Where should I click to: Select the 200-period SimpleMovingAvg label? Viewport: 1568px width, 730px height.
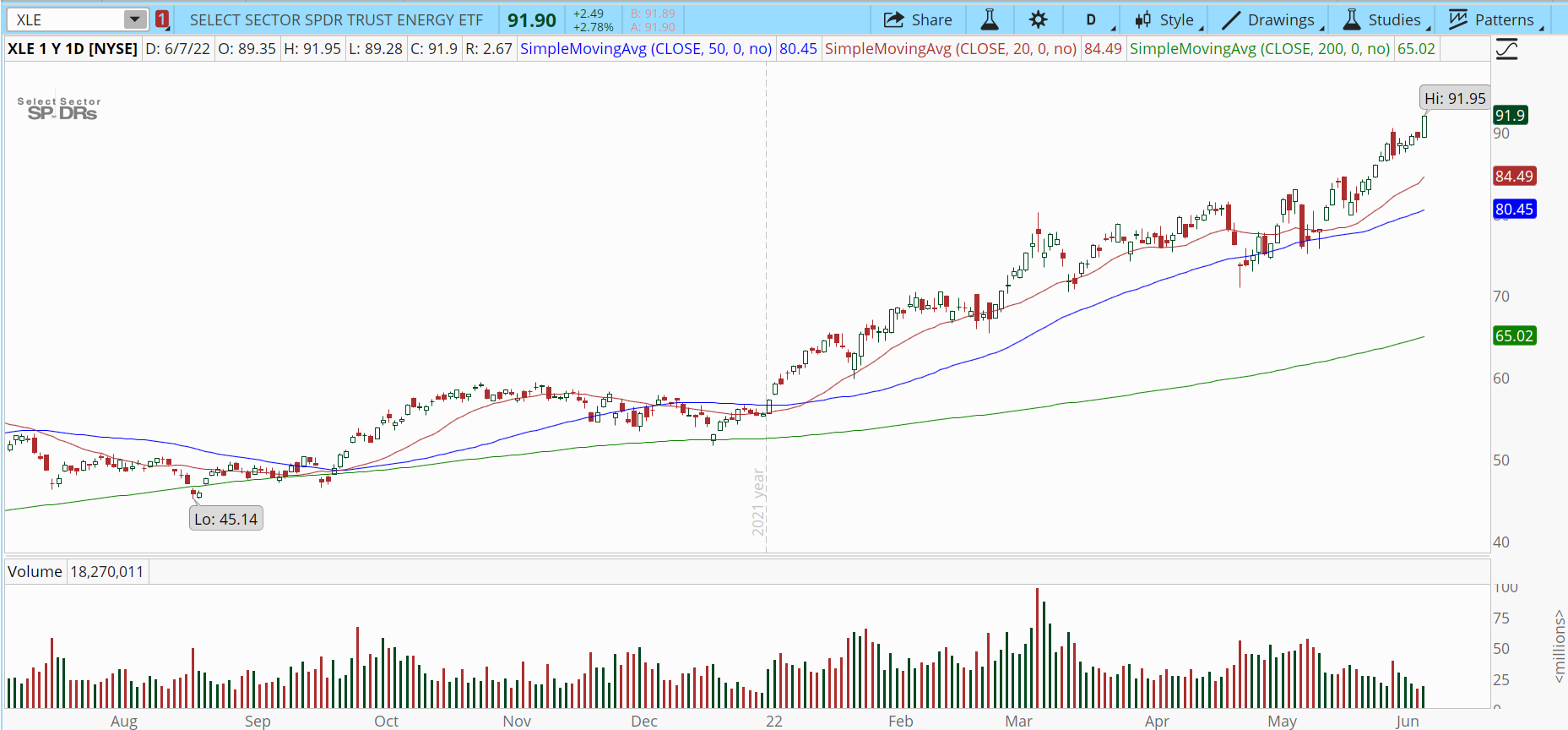tap(1260, 49)
